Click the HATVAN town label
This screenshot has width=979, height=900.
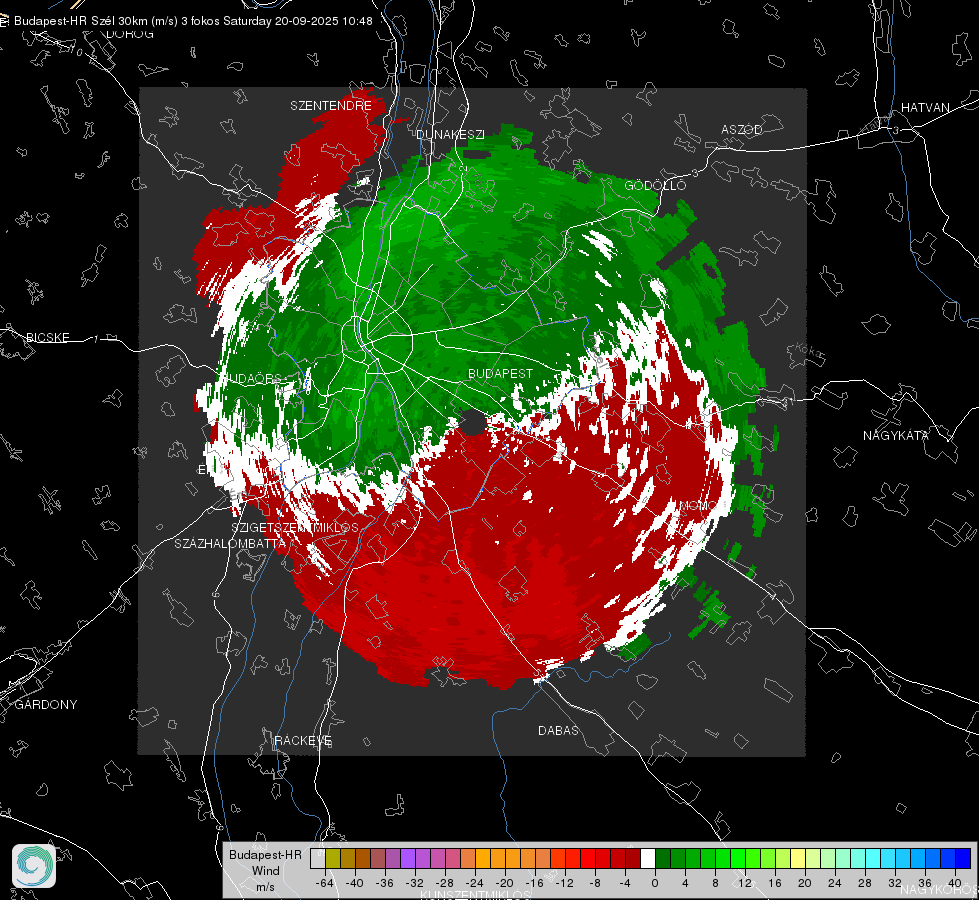click(x=925, y=107)
